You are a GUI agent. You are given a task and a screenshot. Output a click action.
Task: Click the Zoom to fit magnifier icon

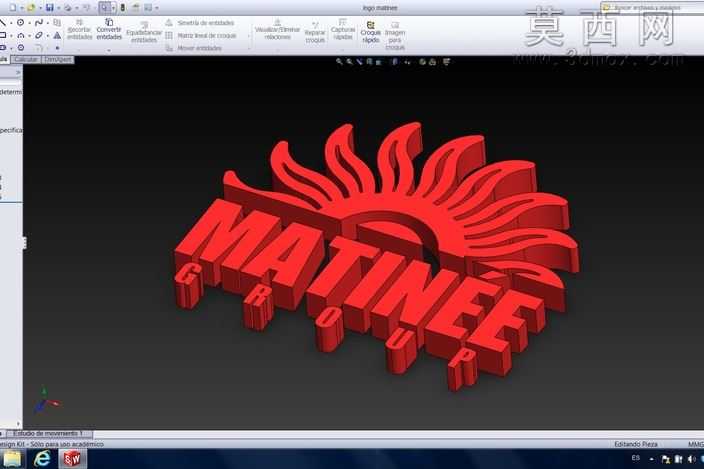339,62
